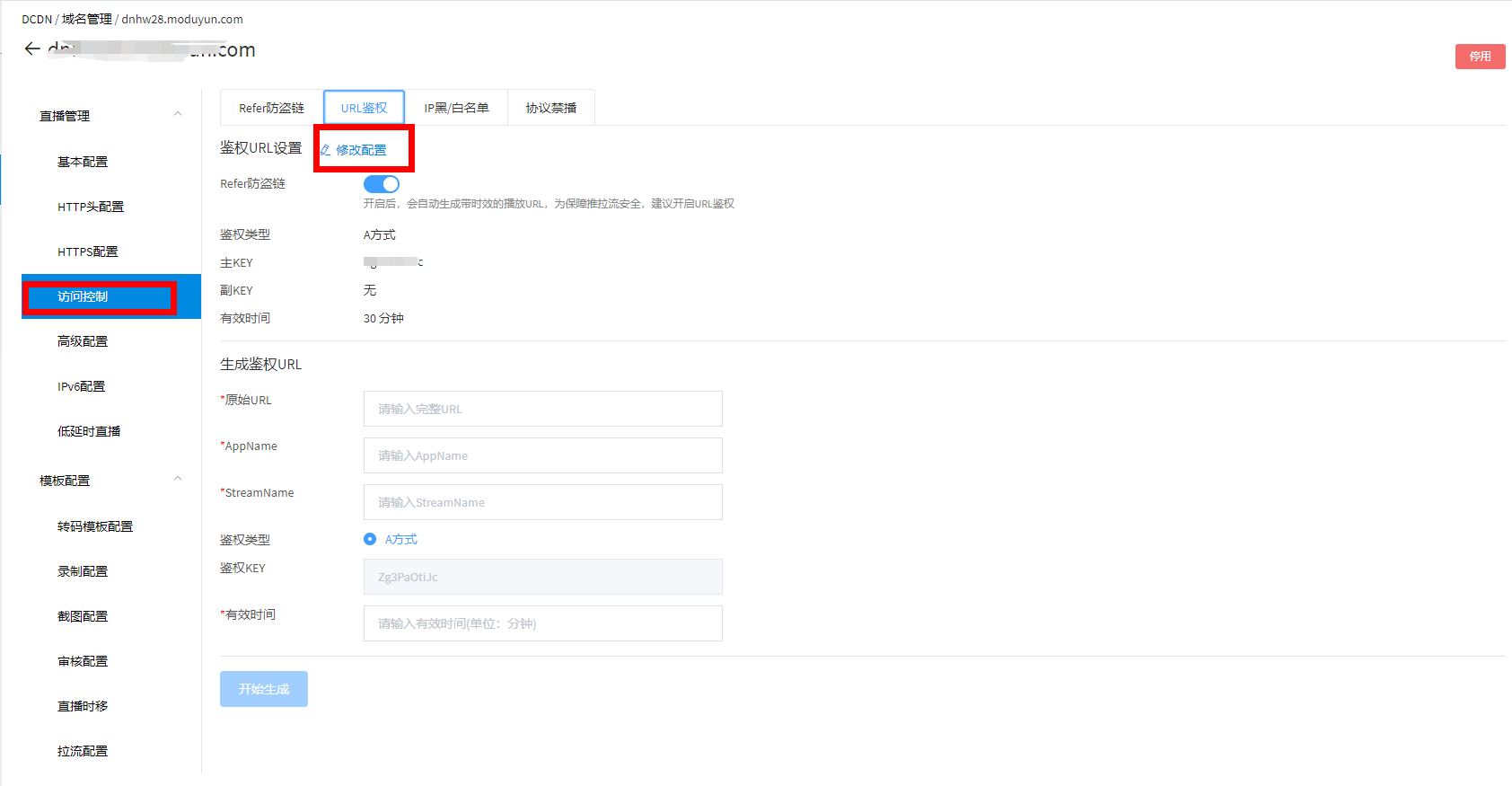Select the URL鉴权 tab
The width and height of the screenshot is (1512, 786).
364,108
